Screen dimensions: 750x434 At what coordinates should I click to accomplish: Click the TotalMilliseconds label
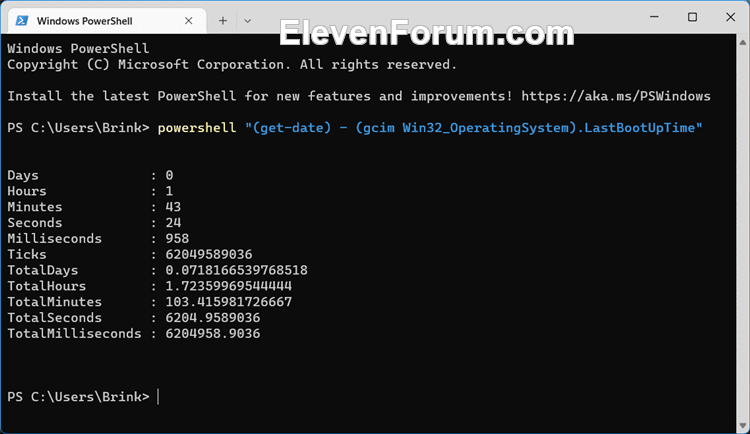coord(74,333)
